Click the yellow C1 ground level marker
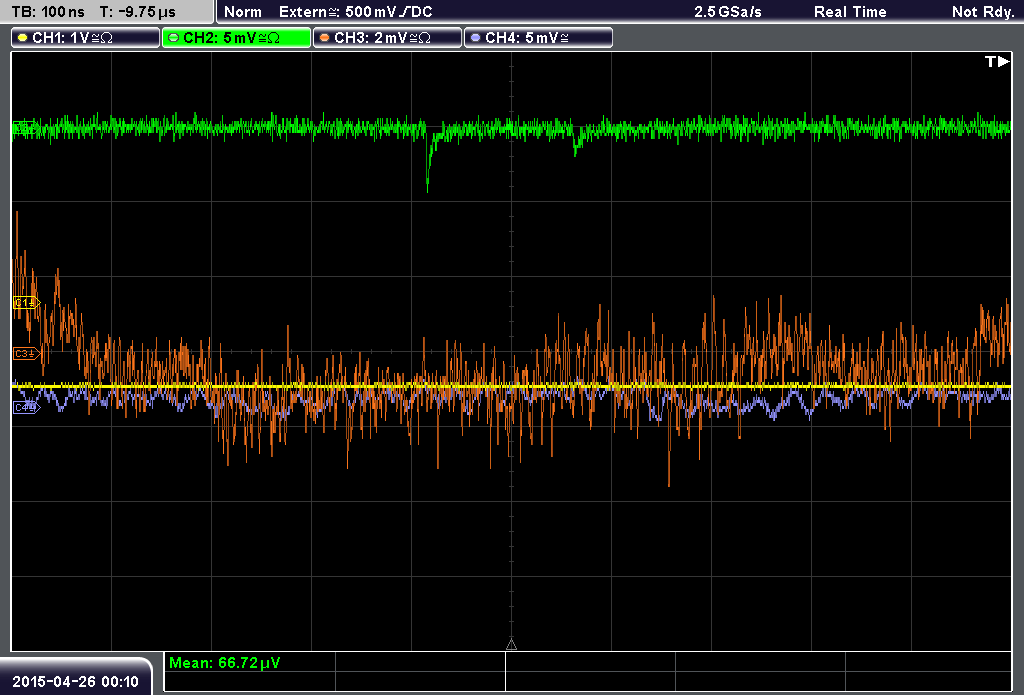This screenshot has width=1024, height=695. point(26,302)
